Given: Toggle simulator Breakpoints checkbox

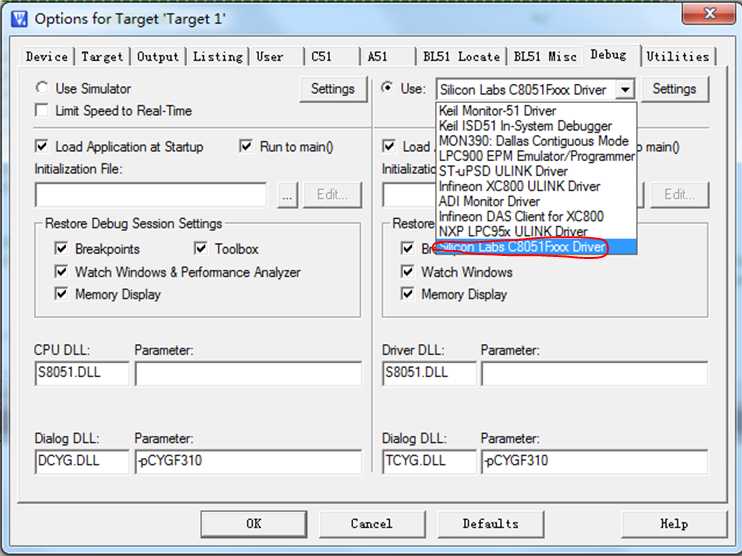Looking at the screenshot, I should click(x=61, y=248).
